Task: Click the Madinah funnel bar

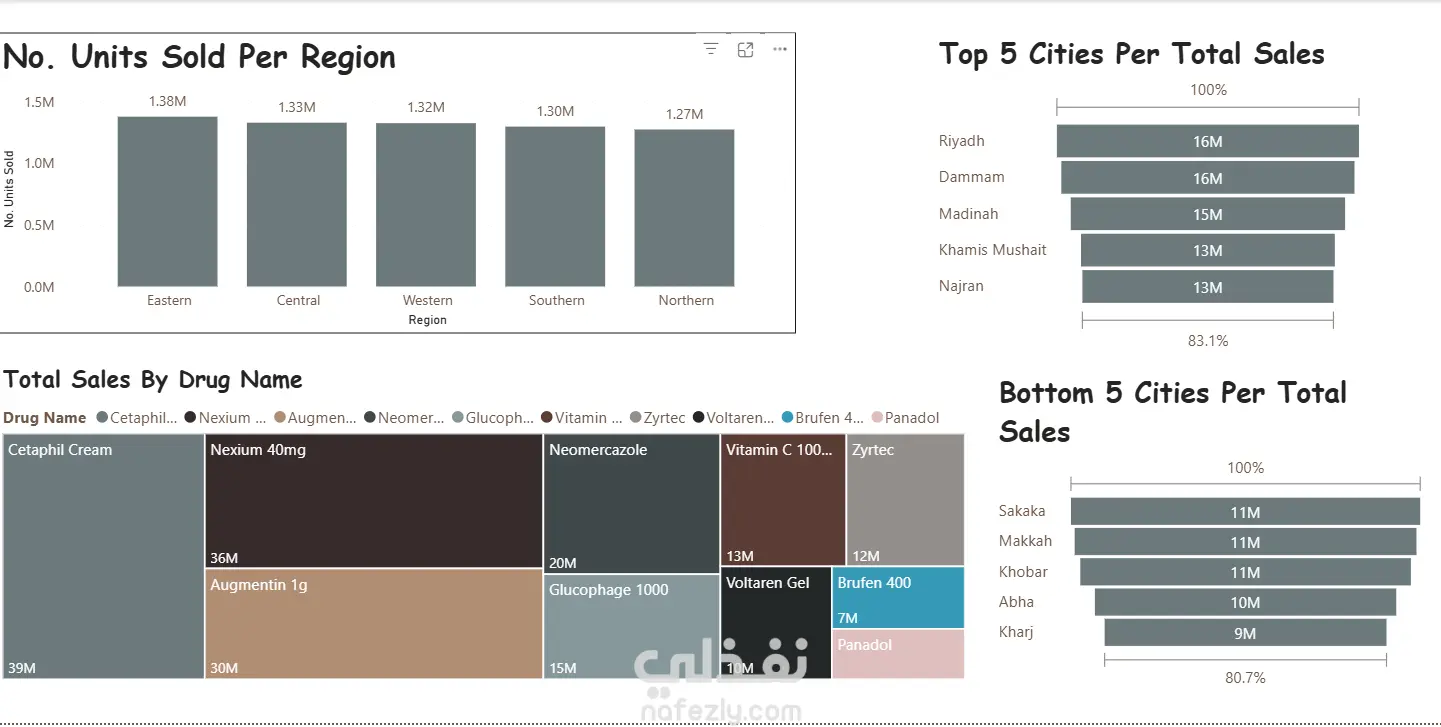Action: [1208, 214]
